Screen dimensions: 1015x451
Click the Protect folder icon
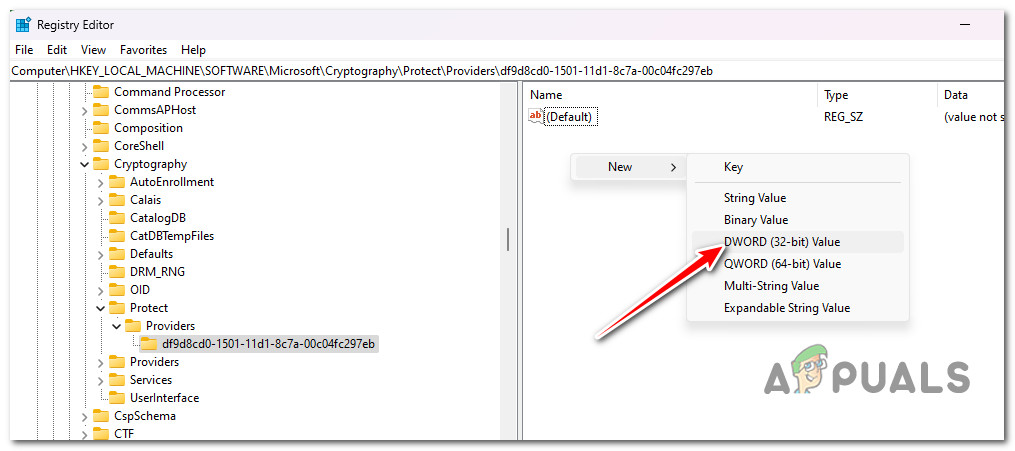tap(117, 308)
